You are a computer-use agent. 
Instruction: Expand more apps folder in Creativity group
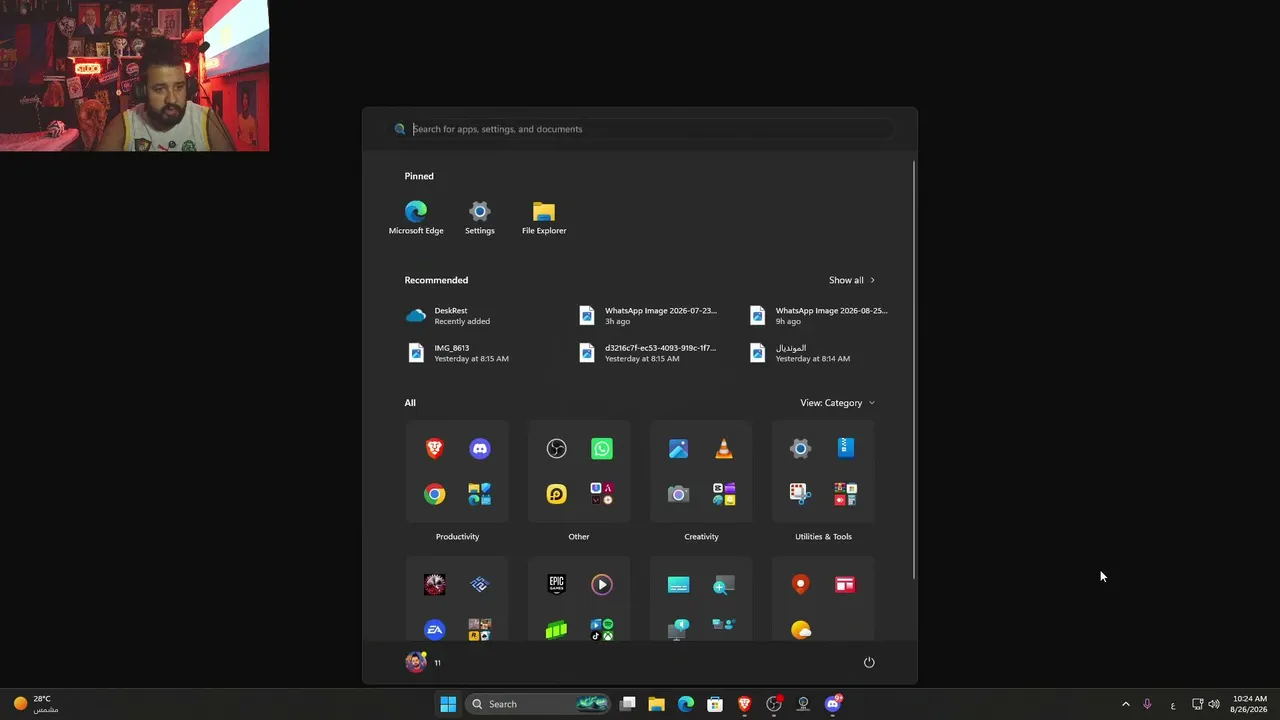tap(724, 494)
